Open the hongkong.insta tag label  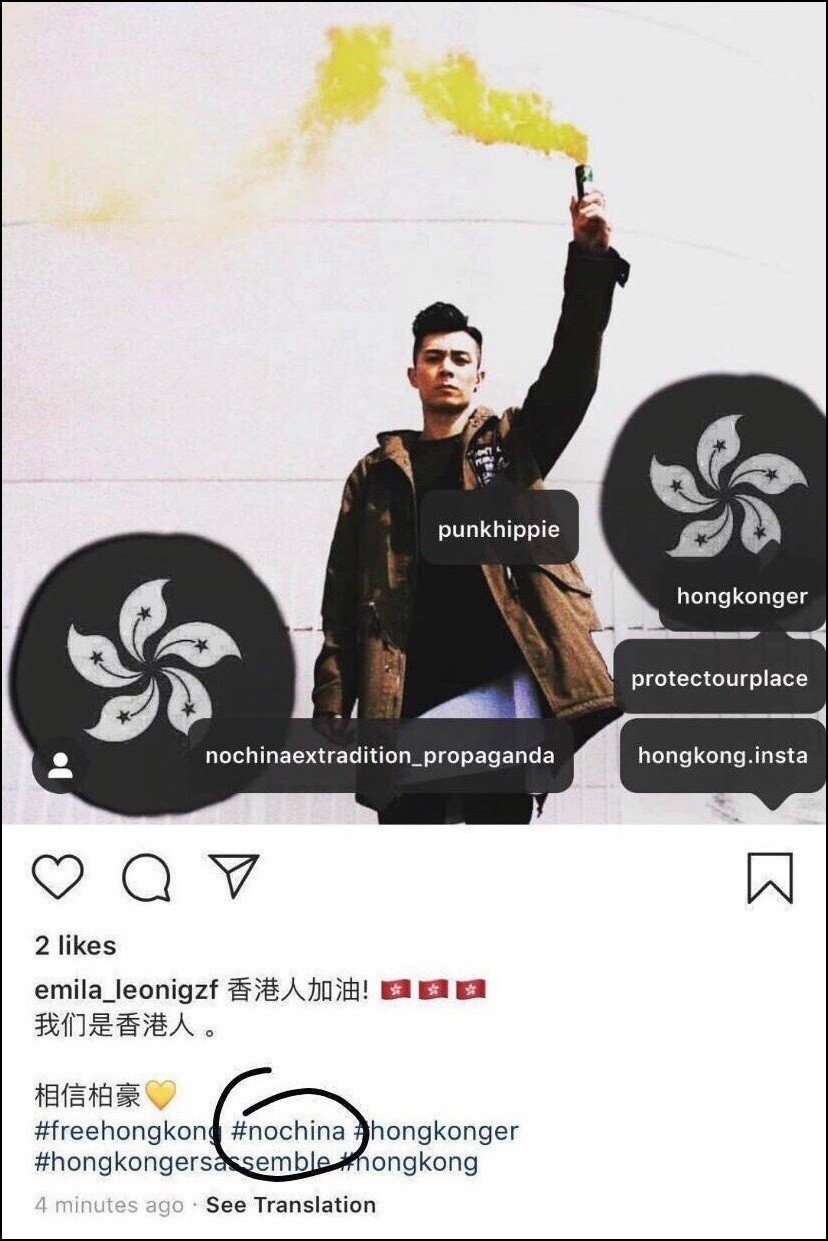click(723, 756)
